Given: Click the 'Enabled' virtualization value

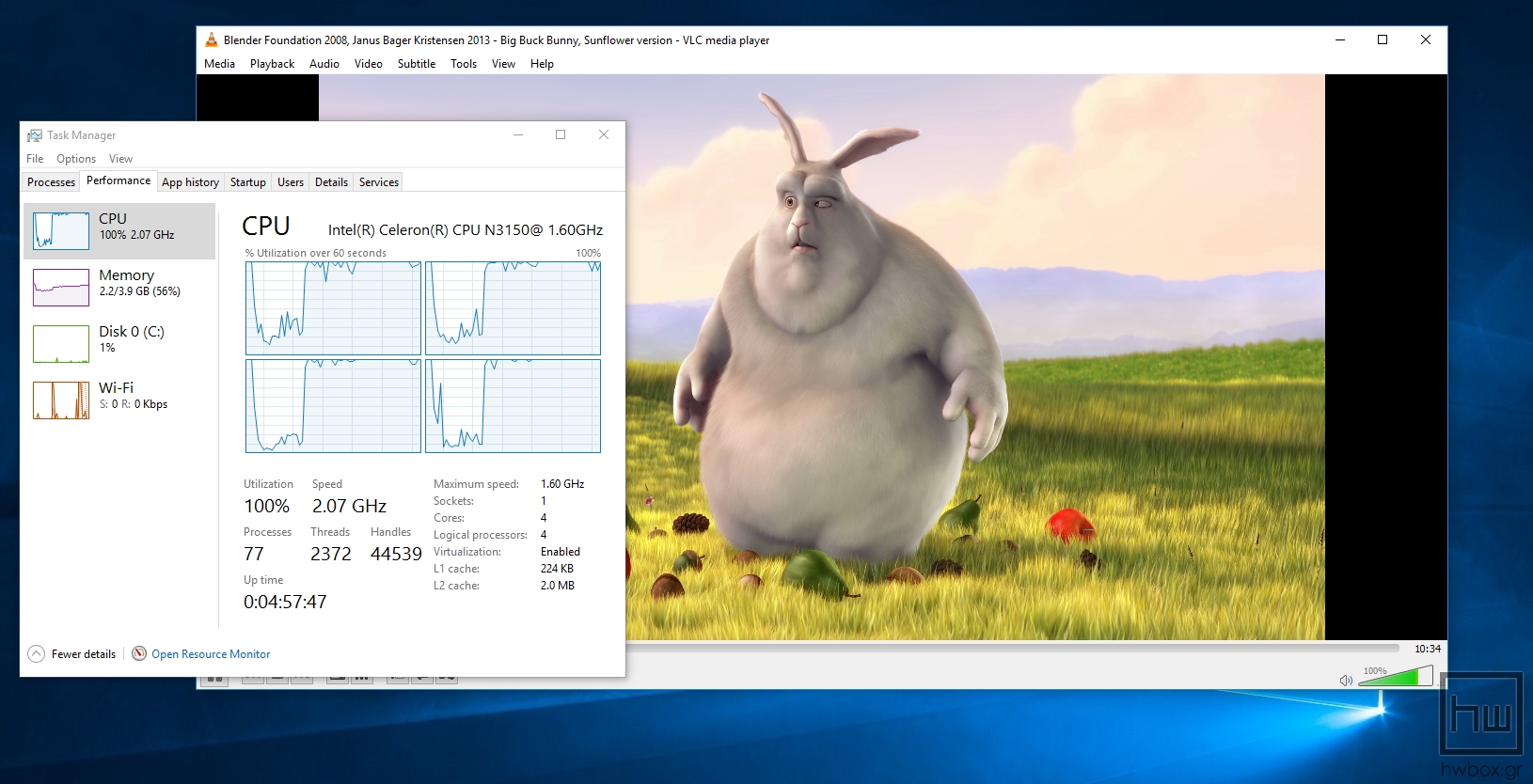Looking at the screenshot, I should click(561, 552).
